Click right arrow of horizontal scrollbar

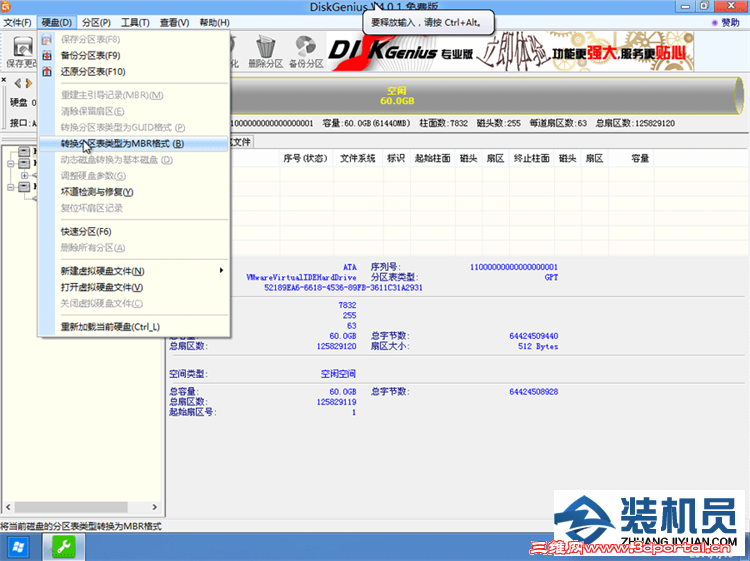154,507
